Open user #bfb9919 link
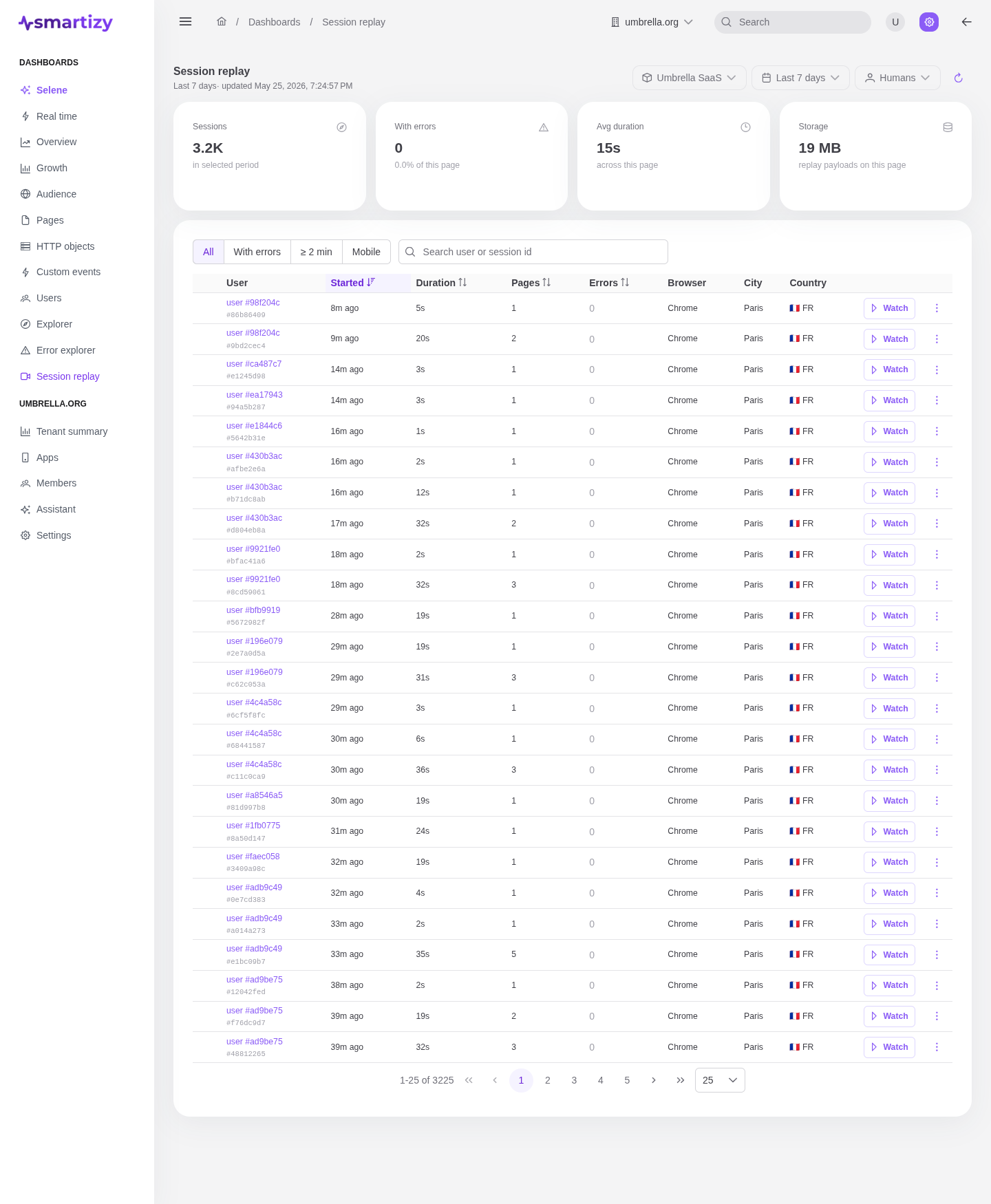Image resolution: width=991 pixels, height=1204 pixels. pyautogui.click(x=253, y=610)
